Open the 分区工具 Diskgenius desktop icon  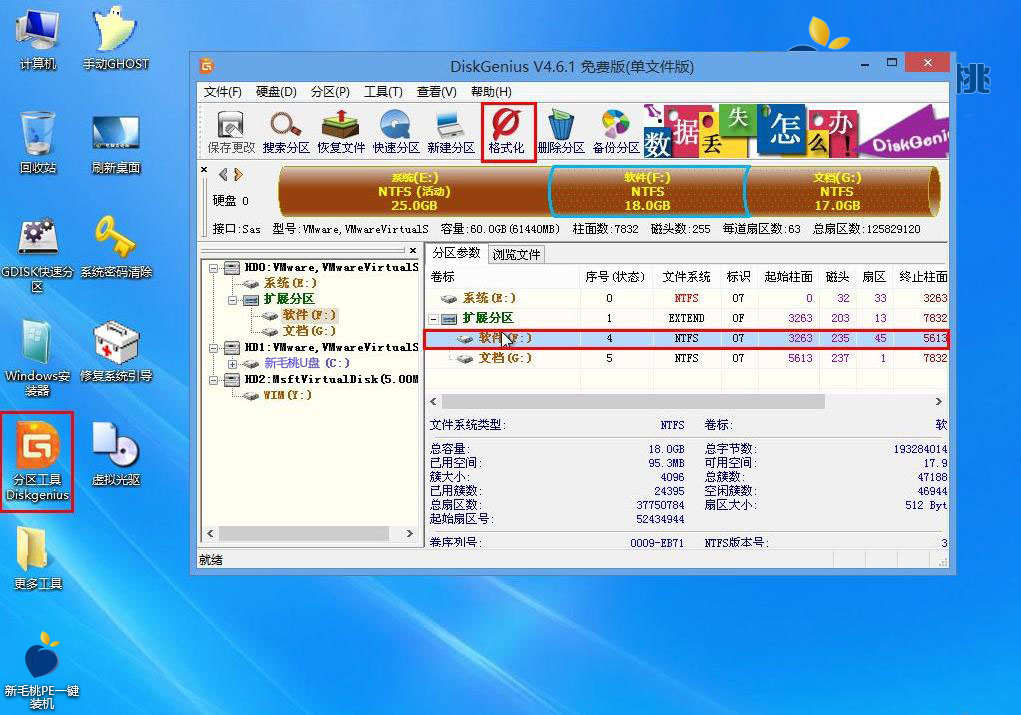(x=38, y=462)
